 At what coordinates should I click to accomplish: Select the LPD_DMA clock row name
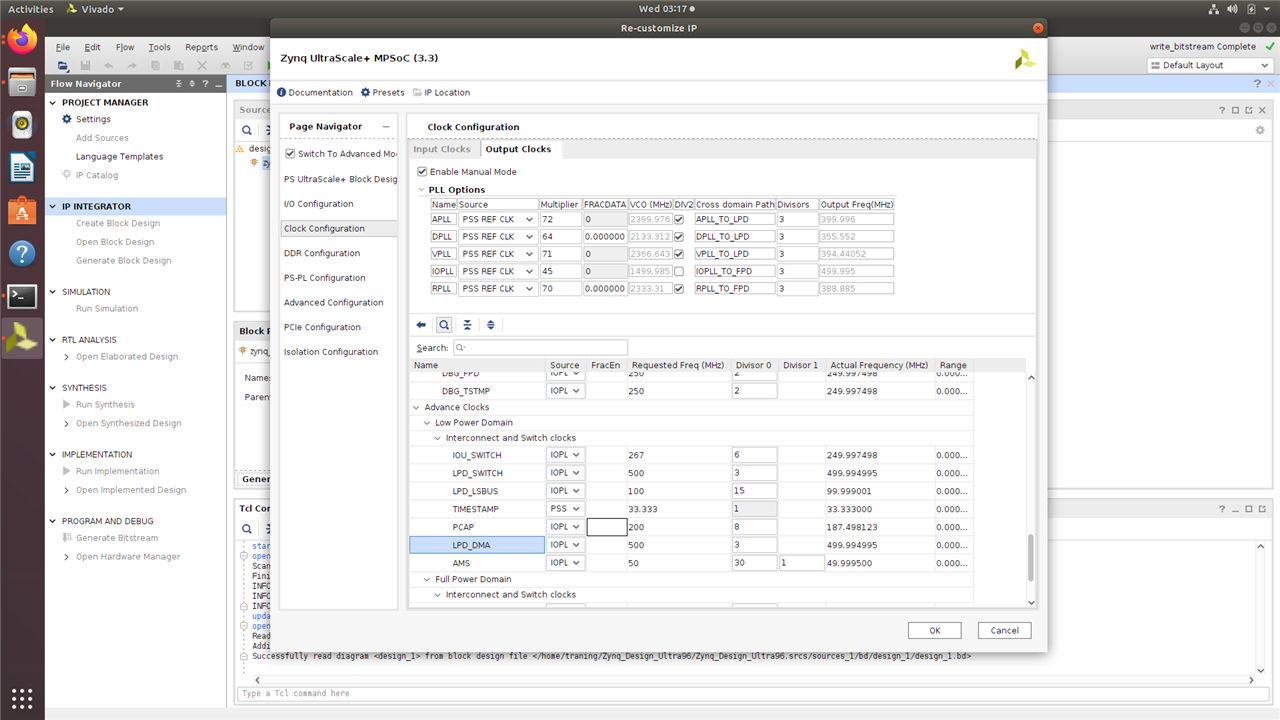[x=477, y=545]
